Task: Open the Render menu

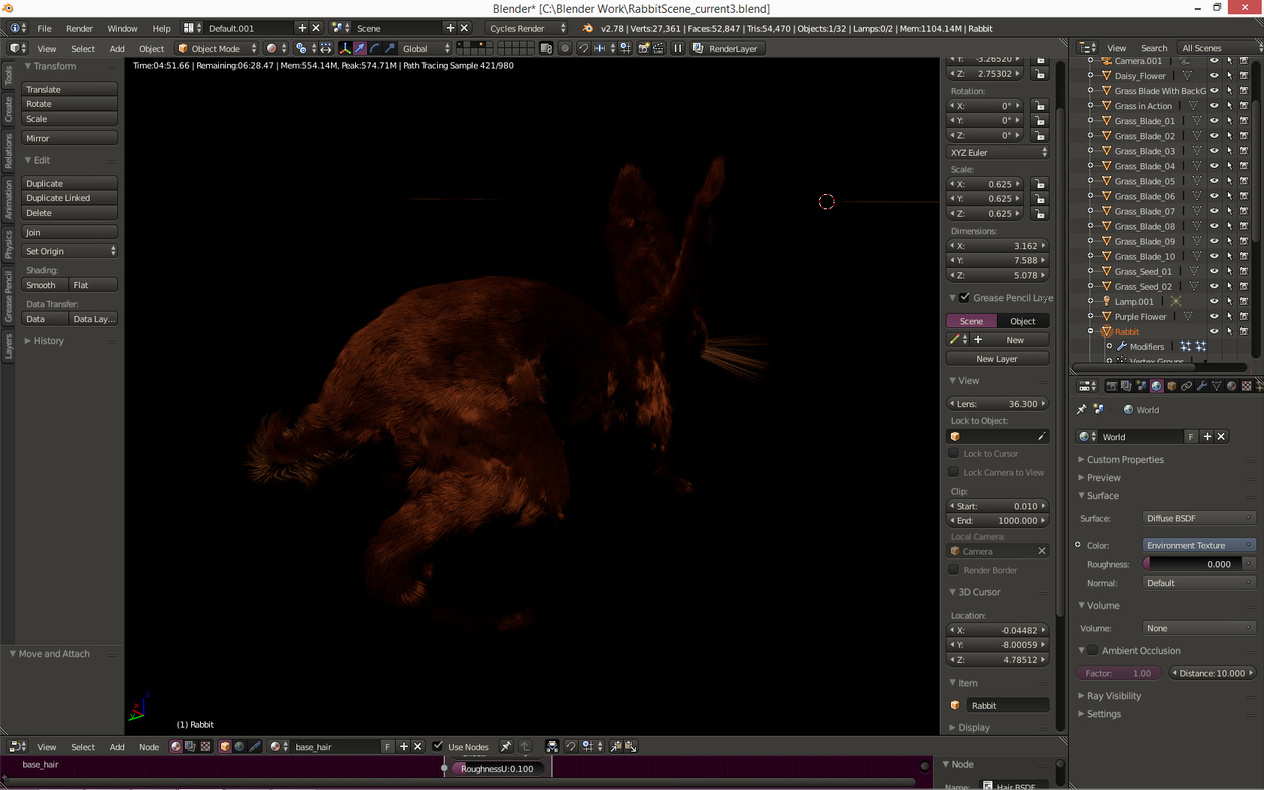Action: (79, 28)
